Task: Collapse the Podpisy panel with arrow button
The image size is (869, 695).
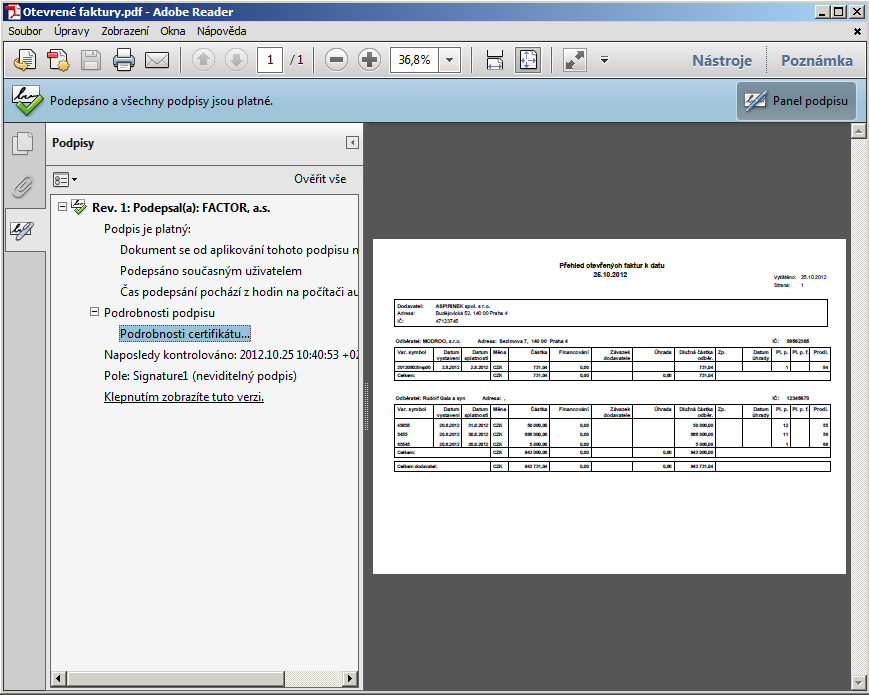Action: (352, 143)
